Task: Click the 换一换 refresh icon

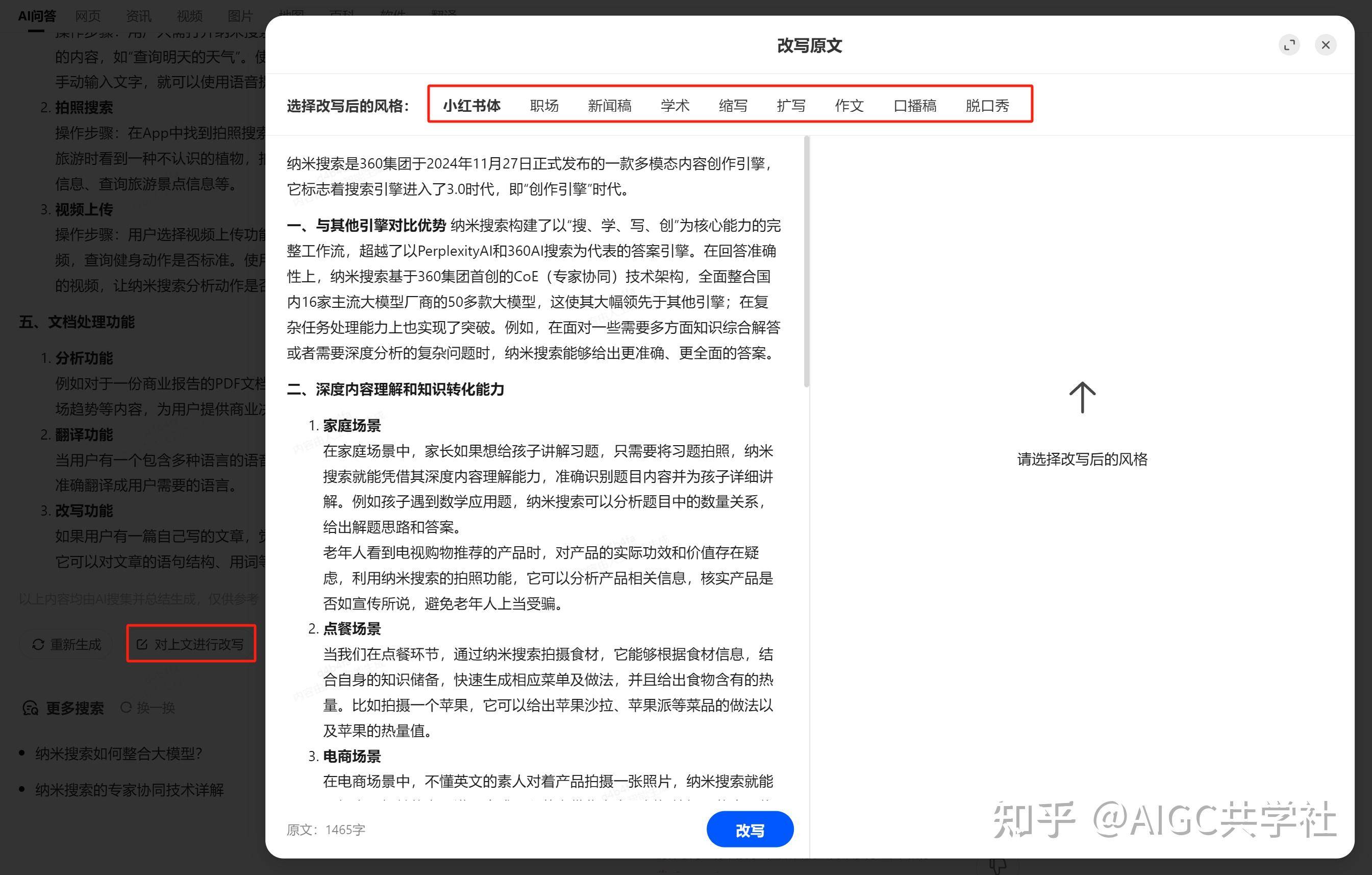Action: click(x=126, y=708)
